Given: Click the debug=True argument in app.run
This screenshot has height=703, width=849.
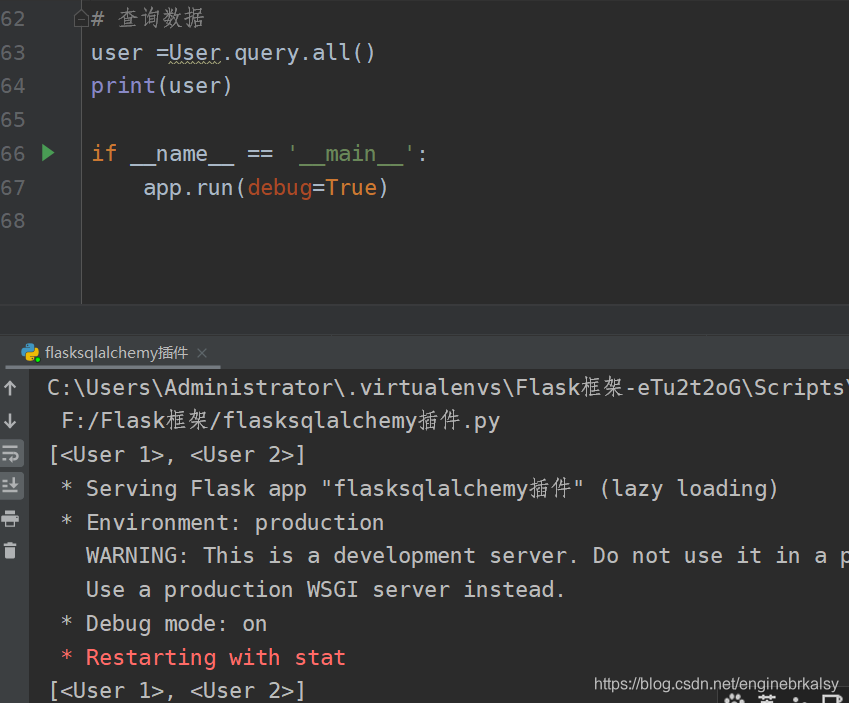Looking at the screenshot, I should point(312,188).
